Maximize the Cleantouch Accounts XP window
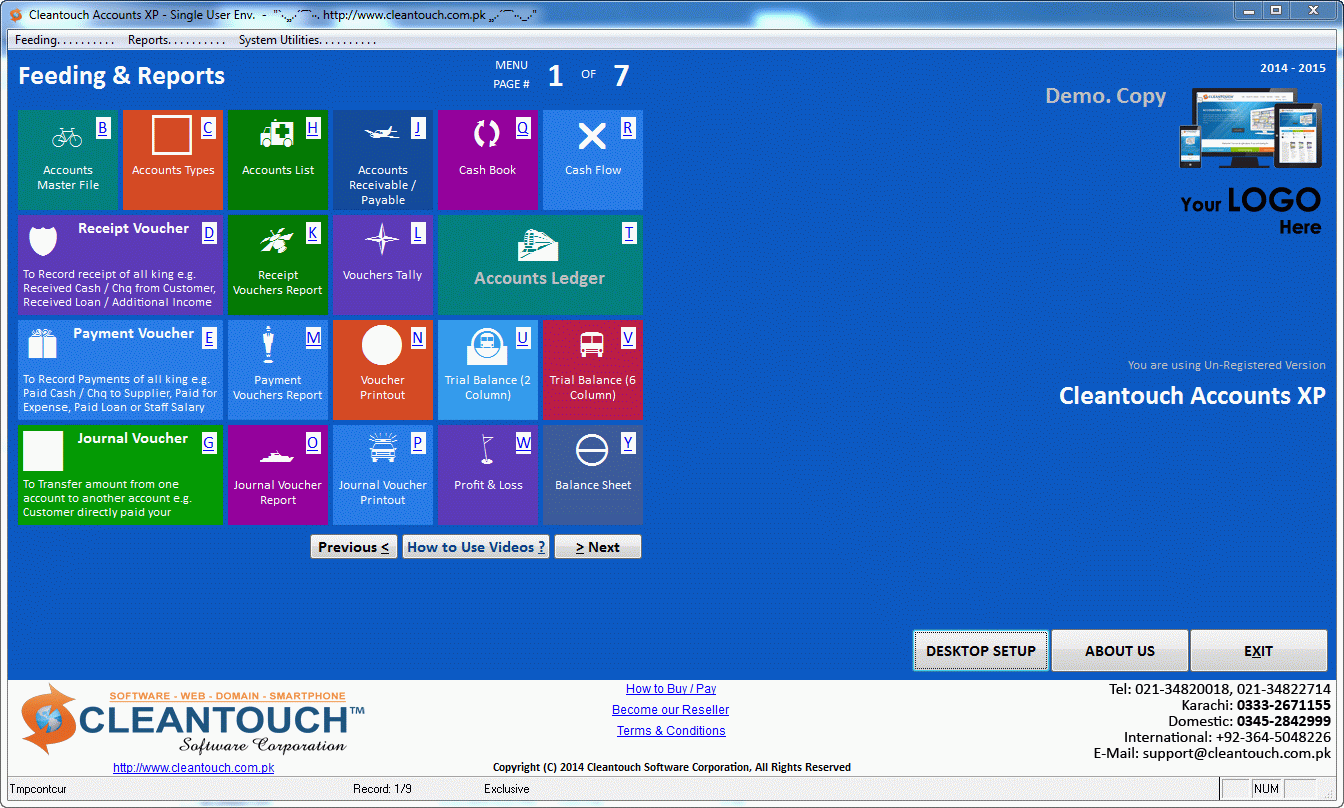 (1276, 10)
